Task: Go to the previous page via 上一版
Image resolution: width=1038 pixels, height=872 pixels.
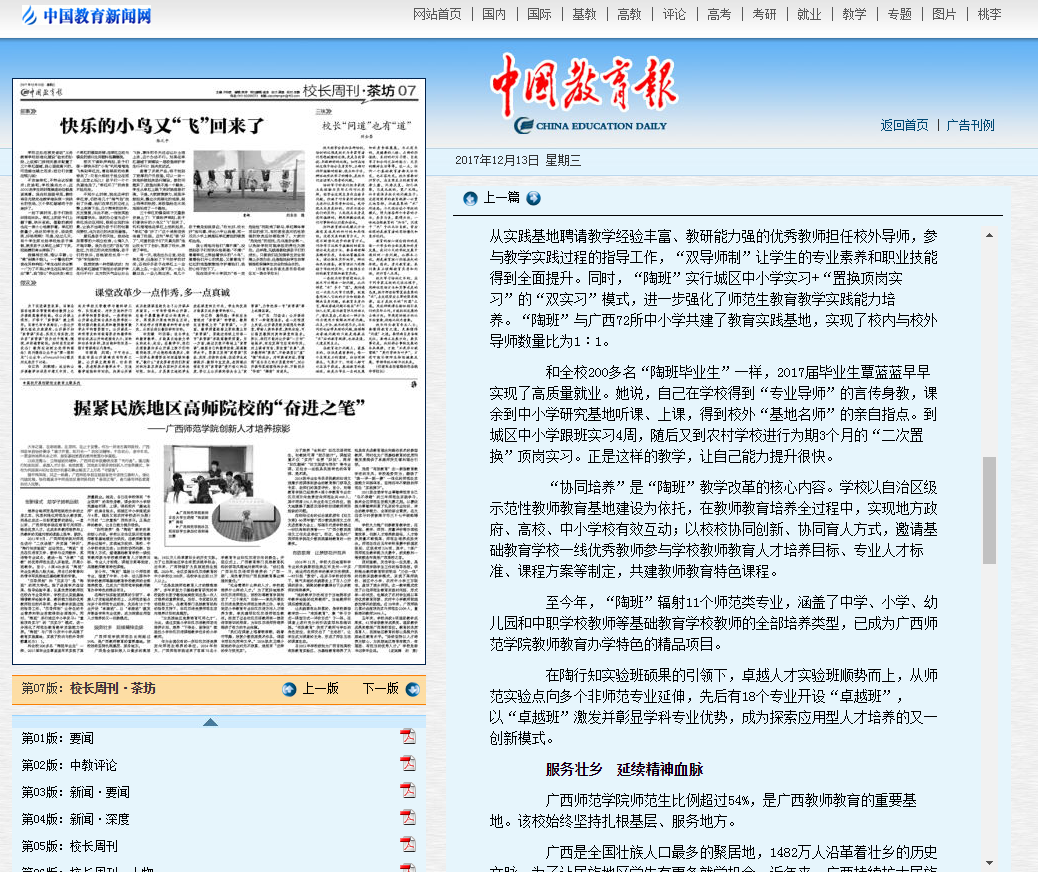Action: click(320, 689)
